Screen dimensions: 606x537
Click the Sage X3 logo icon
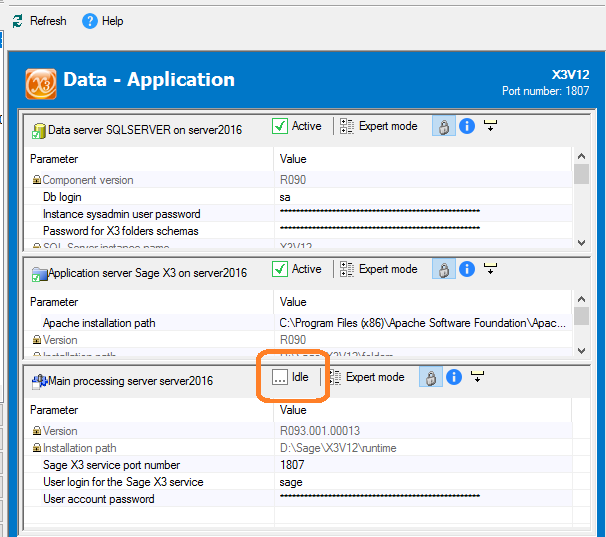[41, 81]
